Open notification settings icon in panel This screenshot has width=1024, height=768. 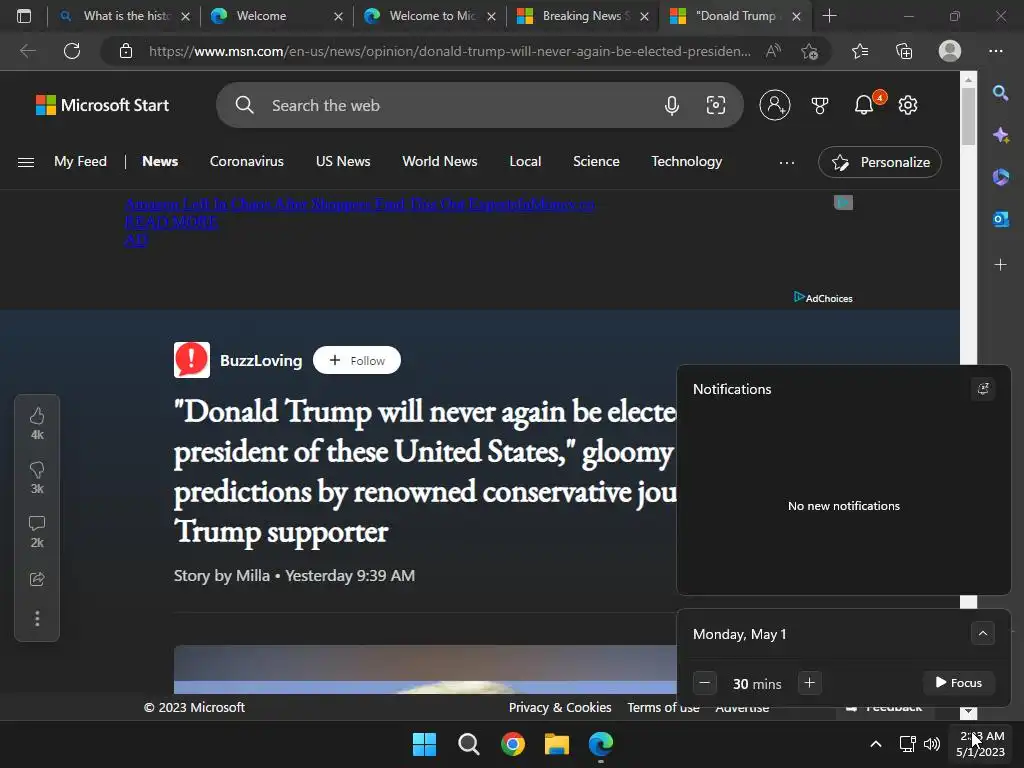983,389
